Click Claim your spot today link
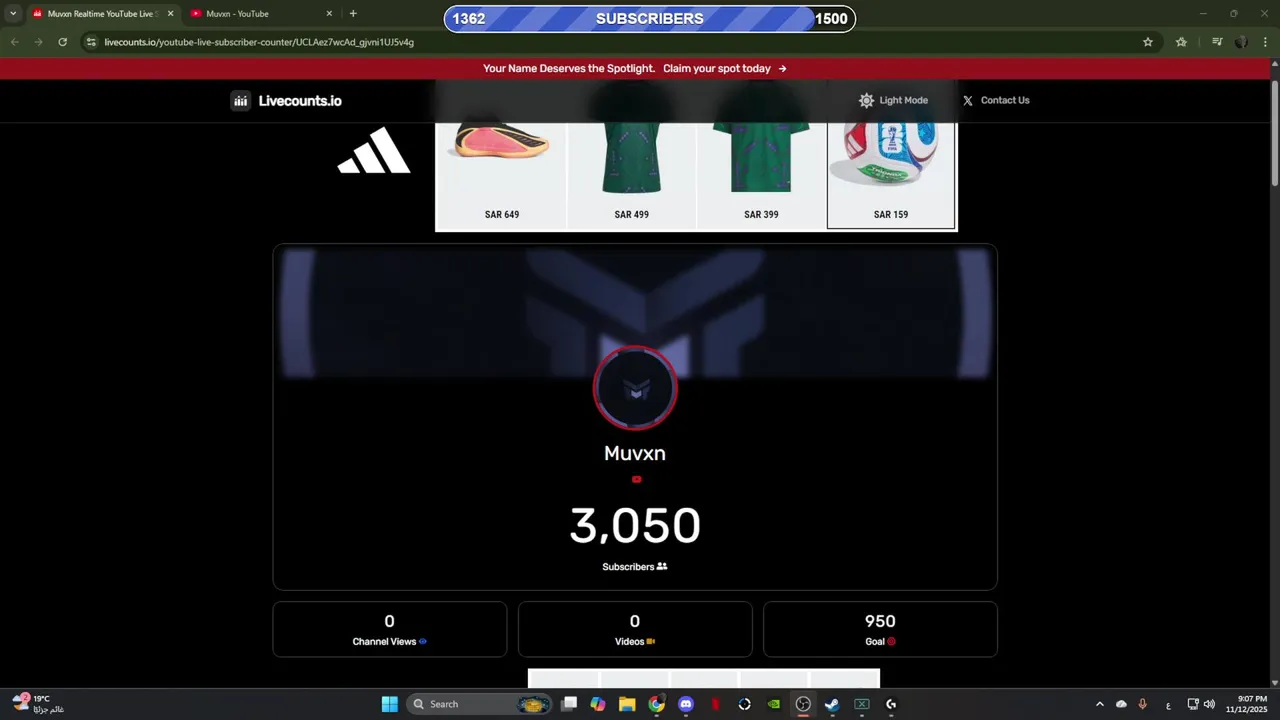1280x720 pixels. click(724, 68)
